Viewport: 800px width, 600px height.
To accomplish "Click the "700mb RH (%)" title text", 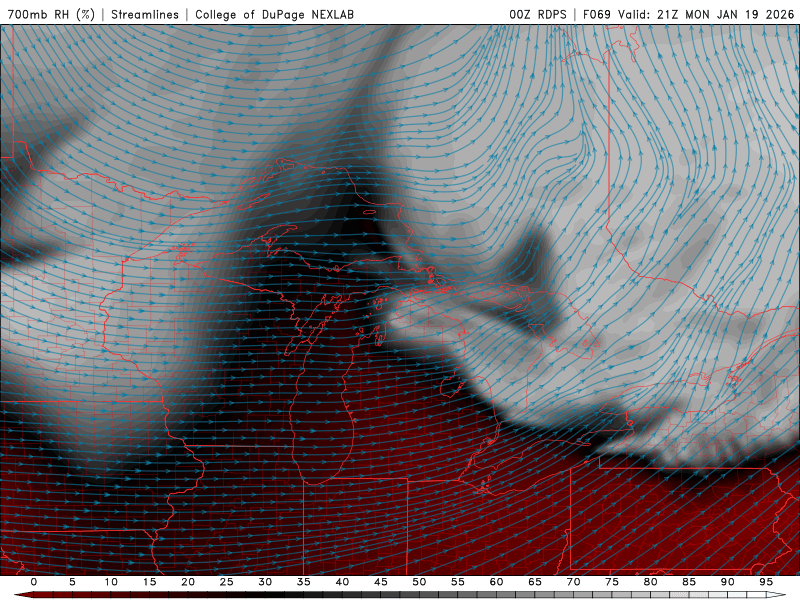I will click(51, 14).
